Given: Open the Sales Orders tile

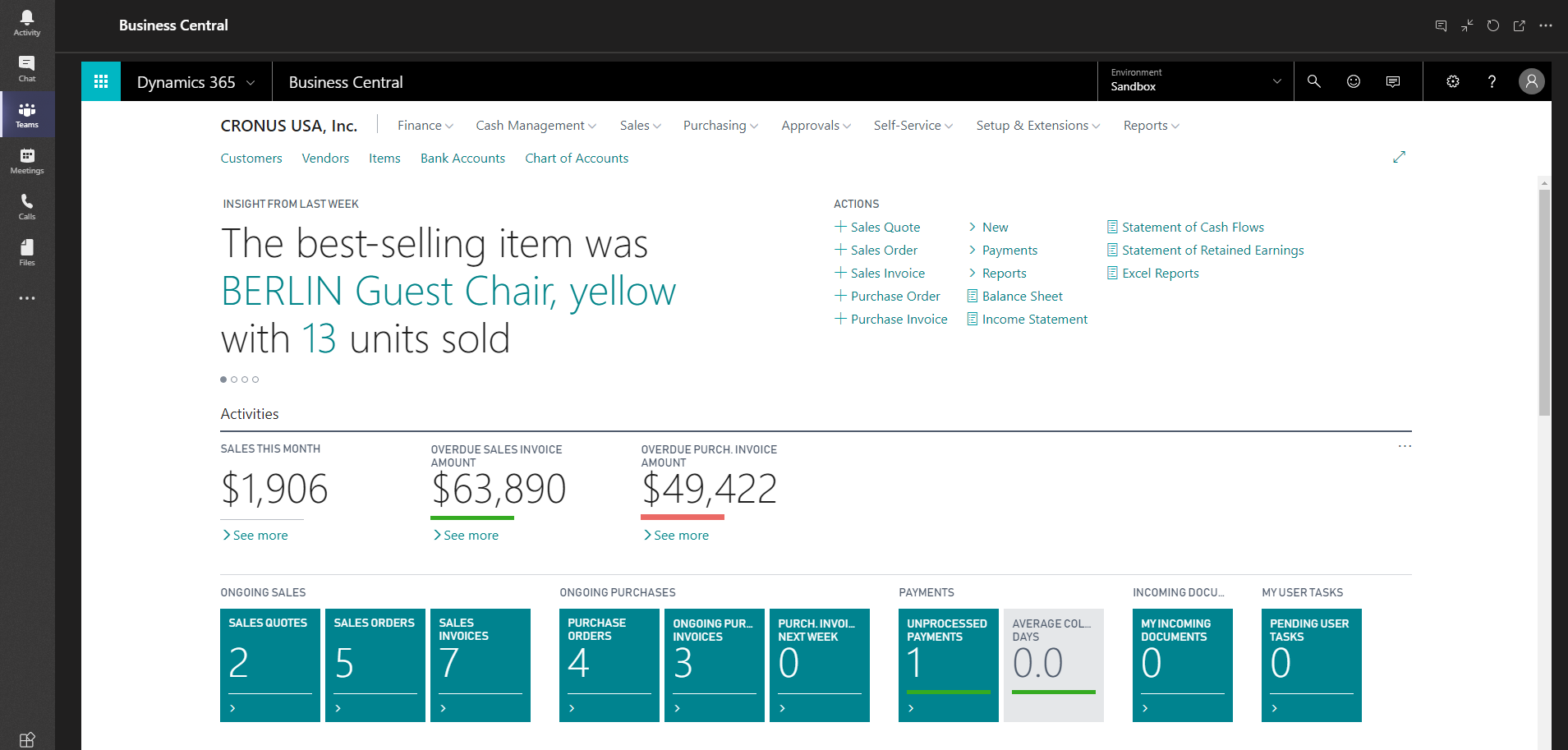Looking at the screenshot, I should click(375, 665).
